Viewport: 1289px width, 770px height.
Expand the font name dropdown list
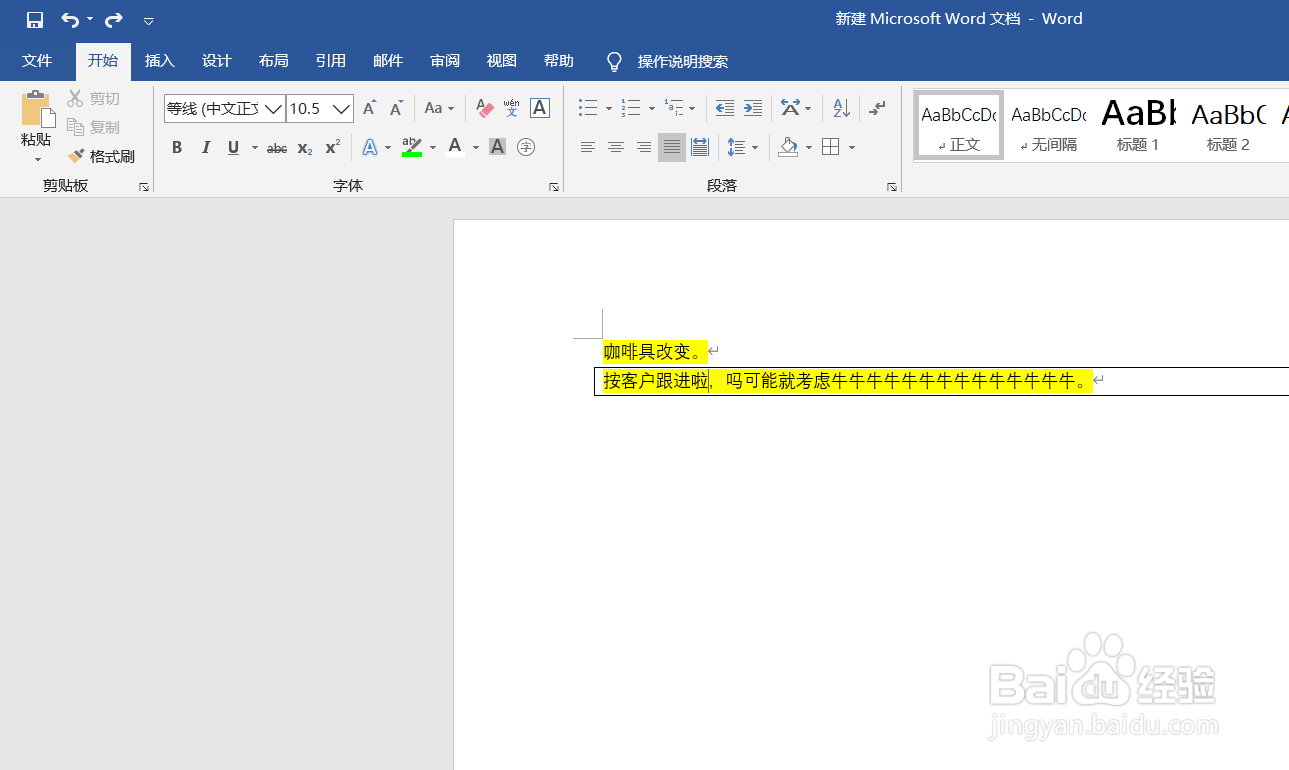[273, 108]
